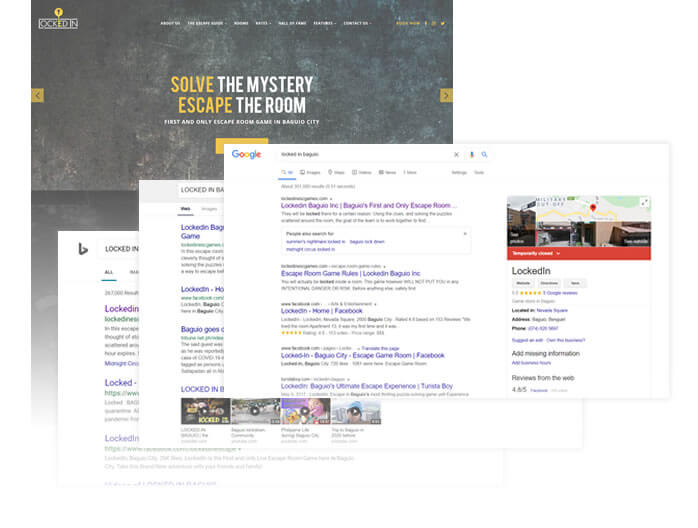Open the Nevada Square location link
The width and height of the screenshot is (698, 528).
552,310
